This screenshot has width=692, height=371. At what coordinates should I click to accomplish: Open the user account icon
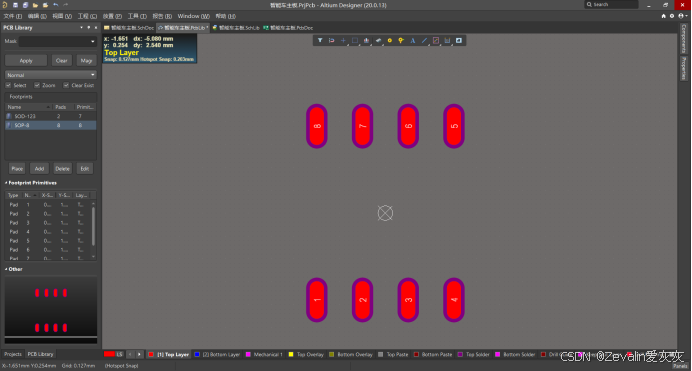682,16
